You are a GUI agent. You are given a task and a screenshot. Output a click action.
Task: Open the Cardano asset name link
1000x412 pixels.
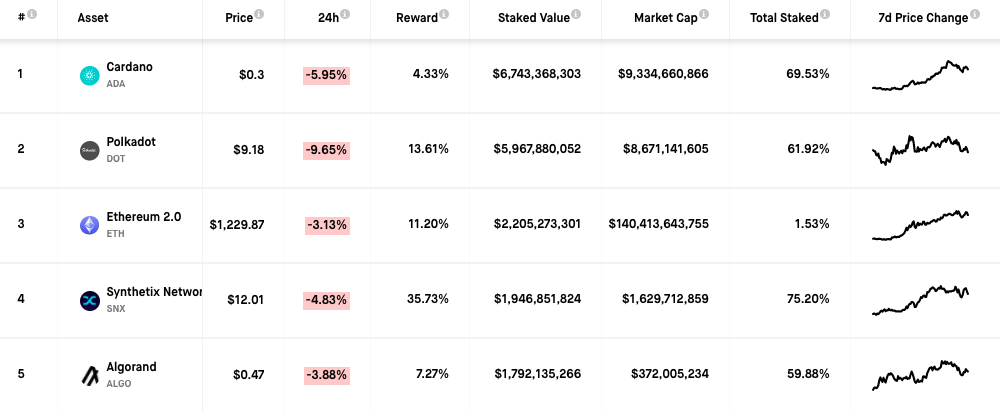(x=129, y=67)
